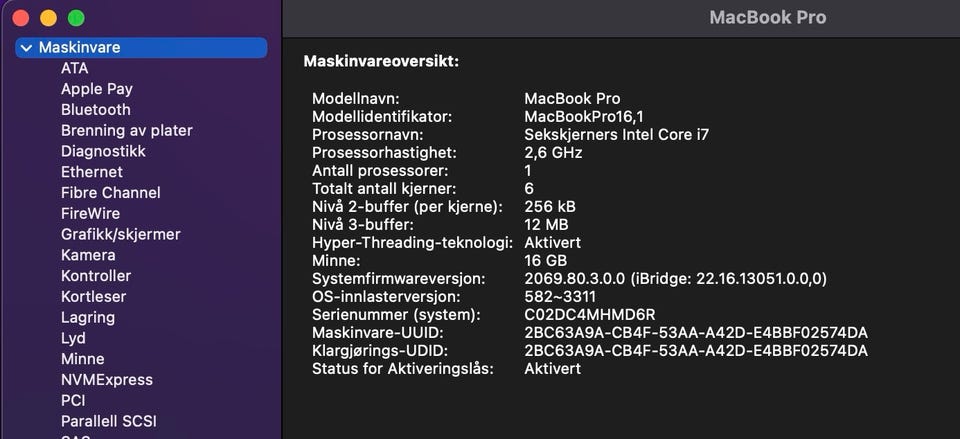This screenshot has height=439, width=960.
Task: Open Kontroller sidebar item
Action: 96,276
